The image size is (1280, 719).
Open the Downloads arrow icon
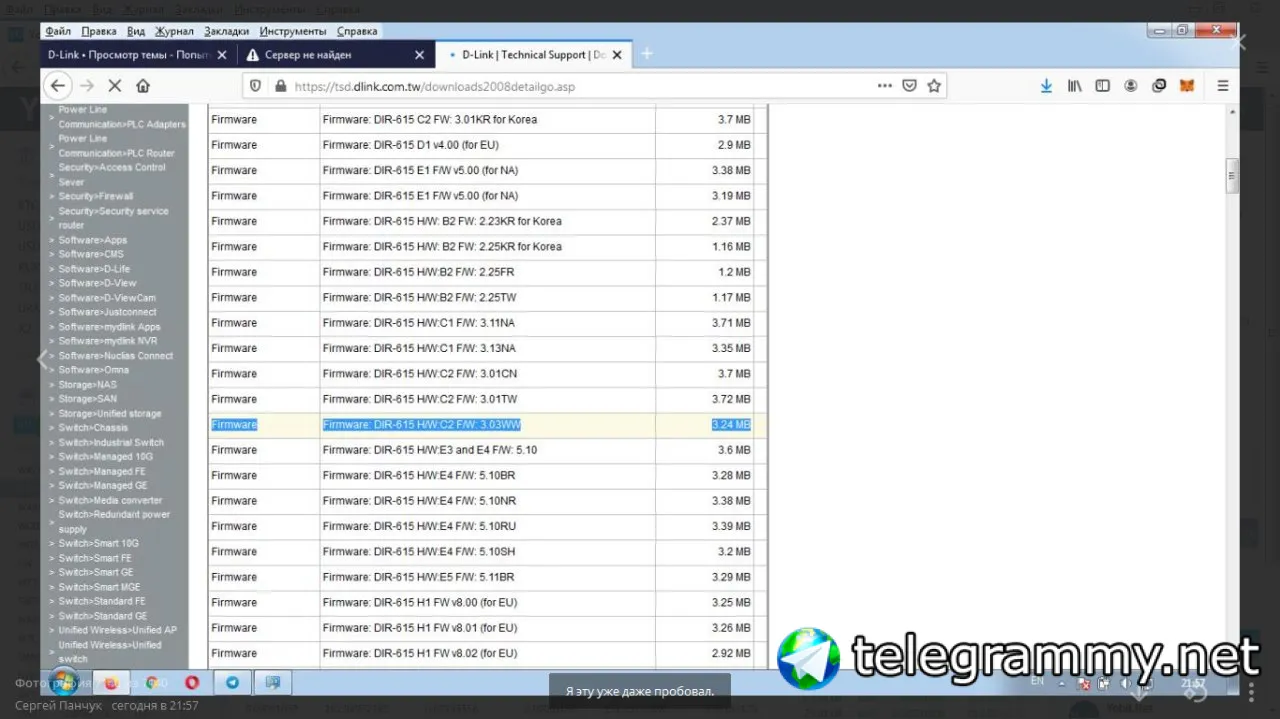click(1046, 86)
